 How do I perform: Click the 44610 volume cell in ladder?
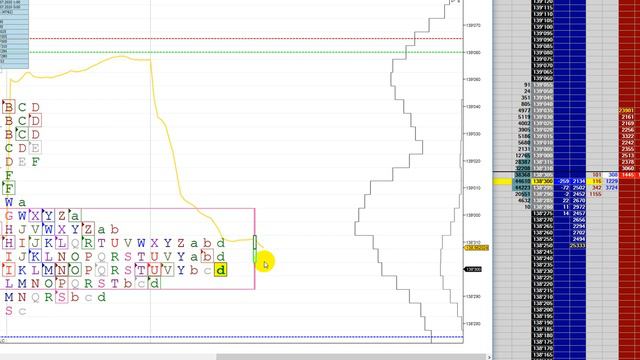tap(522, 181)
